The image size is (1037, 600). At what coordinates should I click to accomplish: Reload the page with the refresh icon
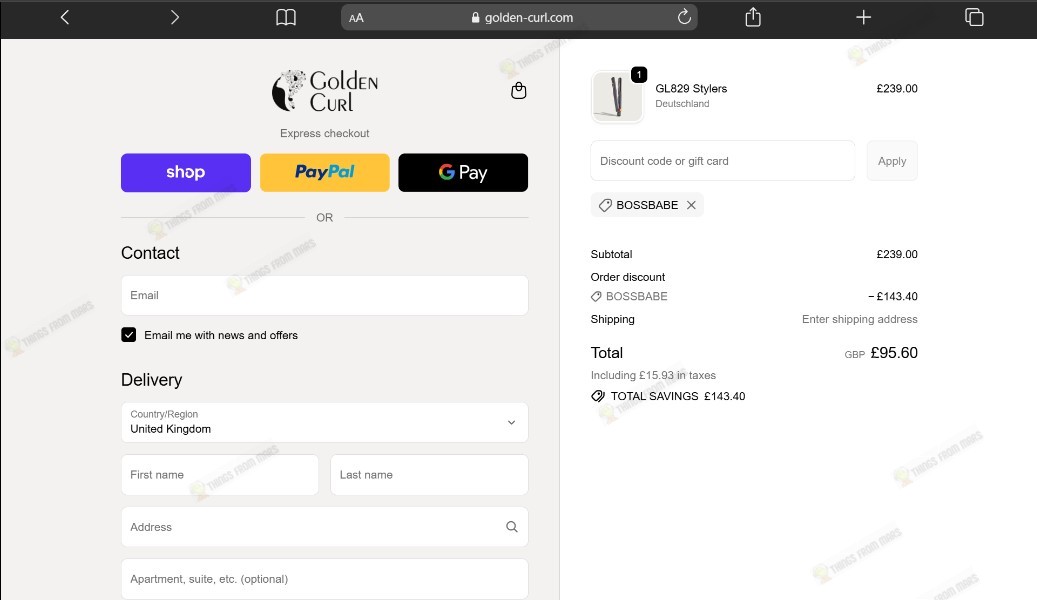coord(684,17)
